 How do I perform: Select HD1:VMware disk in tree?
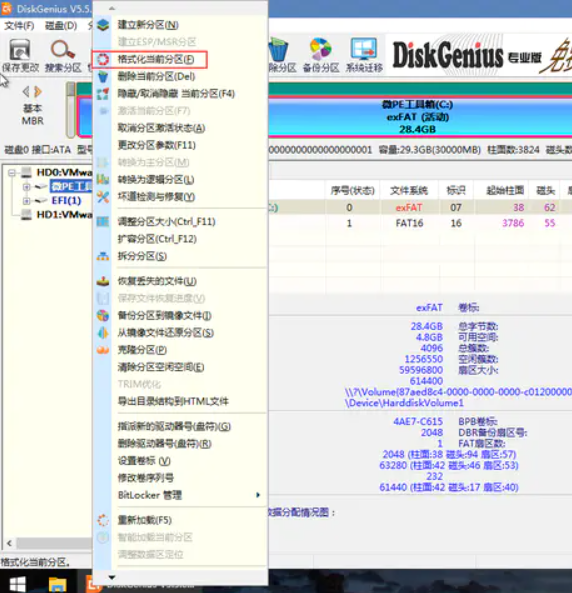[64, 215]
